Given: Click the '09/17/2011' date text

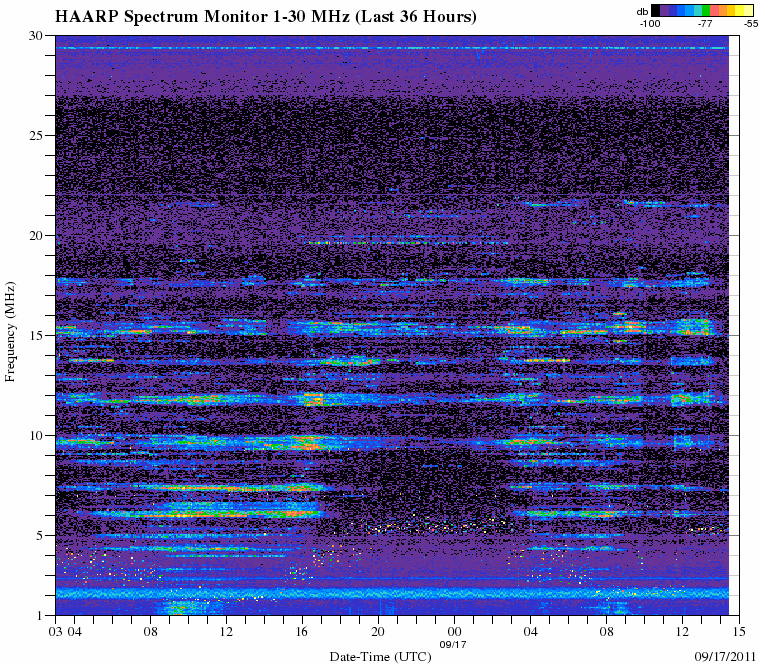Looking at the screenshot, I should 727,656.
